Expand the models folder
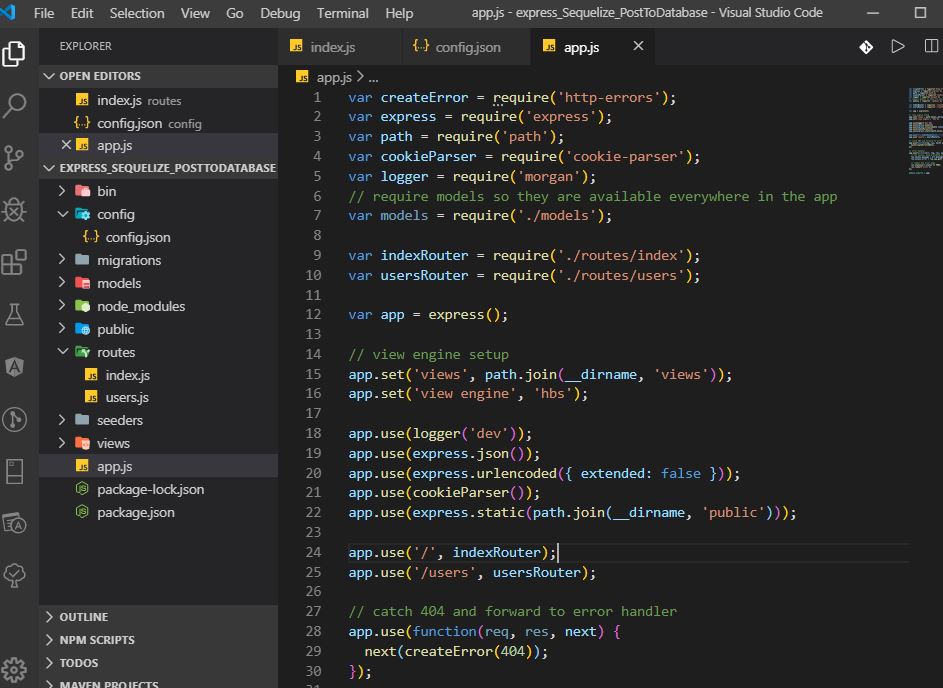This screenshot has width=943, height=688. tap(158, 283)
